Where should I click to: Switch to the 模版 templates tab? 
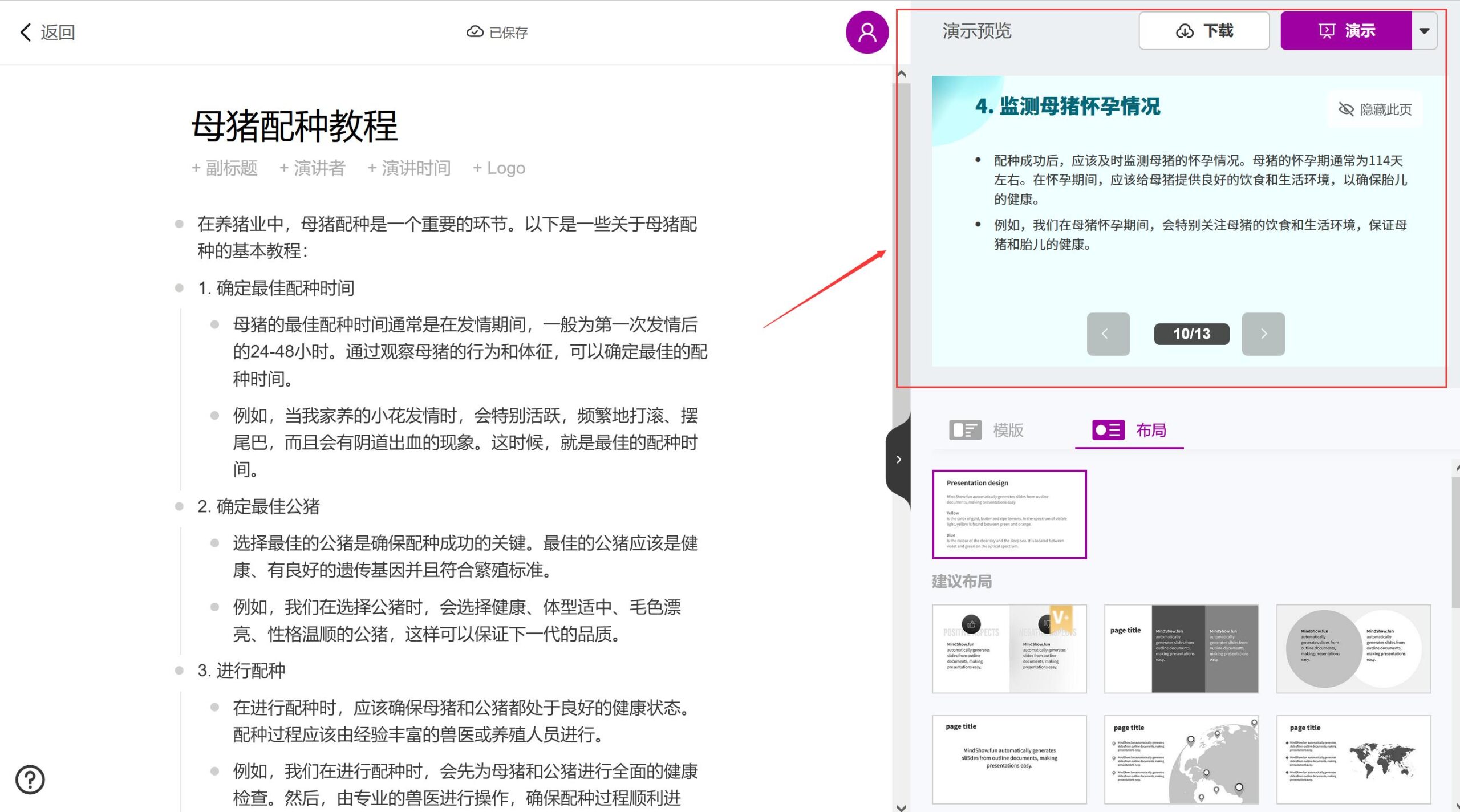987,430
